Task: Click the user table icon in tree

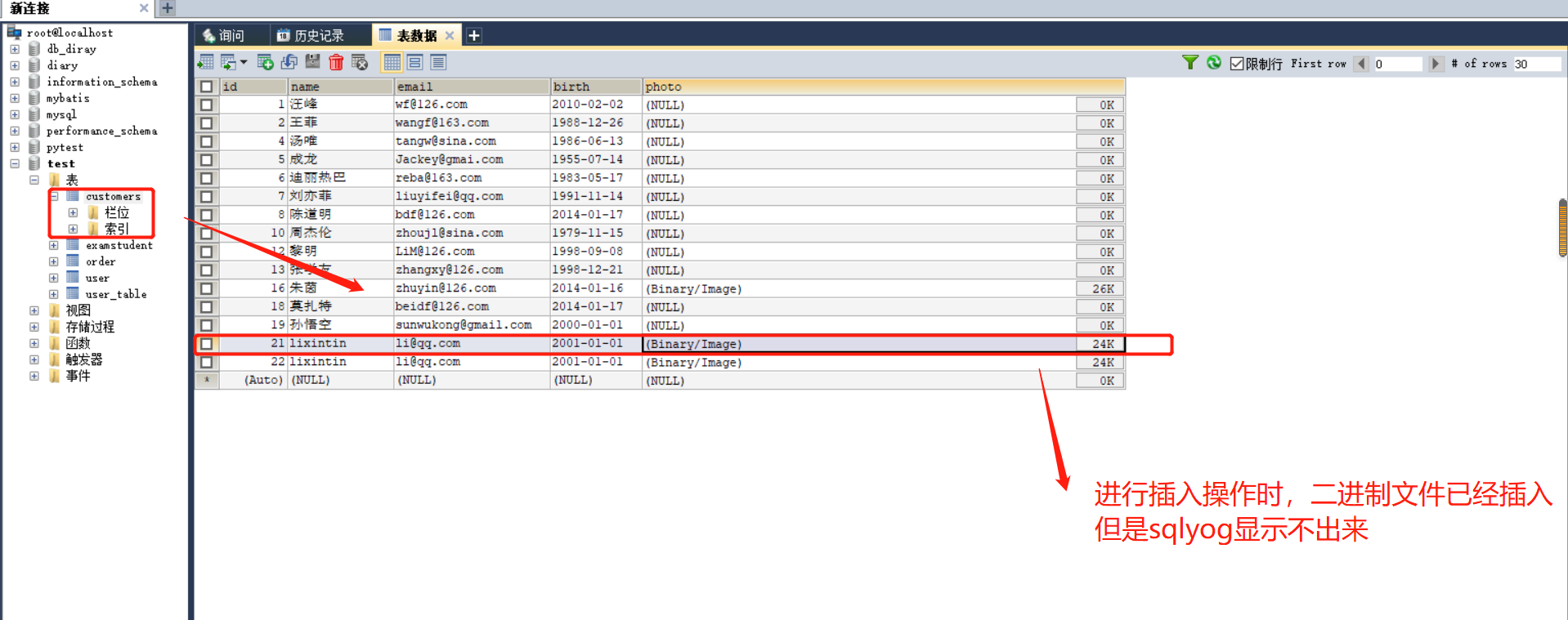Action: click(x=73, y=278)
